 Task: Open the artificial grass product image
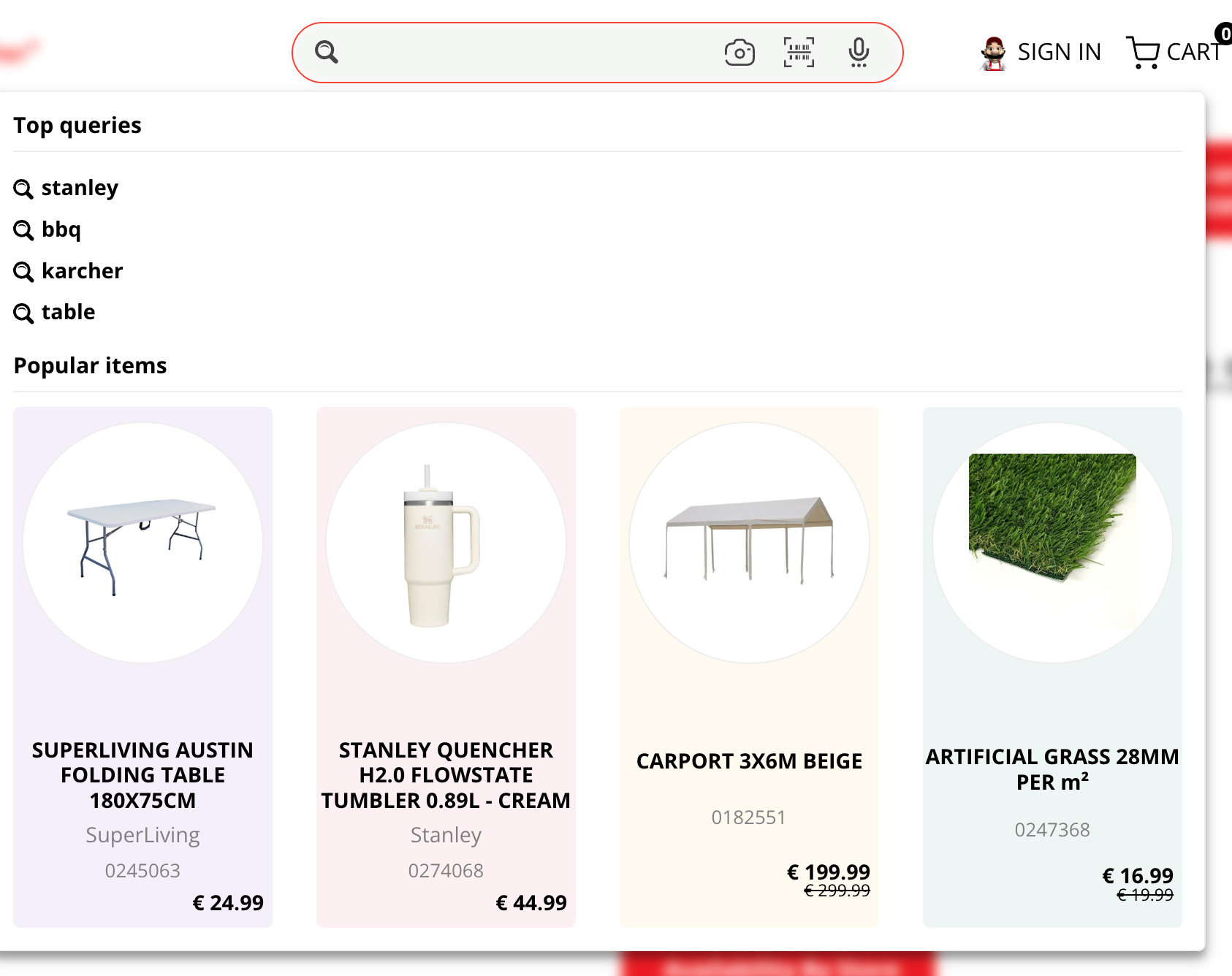1052,543
